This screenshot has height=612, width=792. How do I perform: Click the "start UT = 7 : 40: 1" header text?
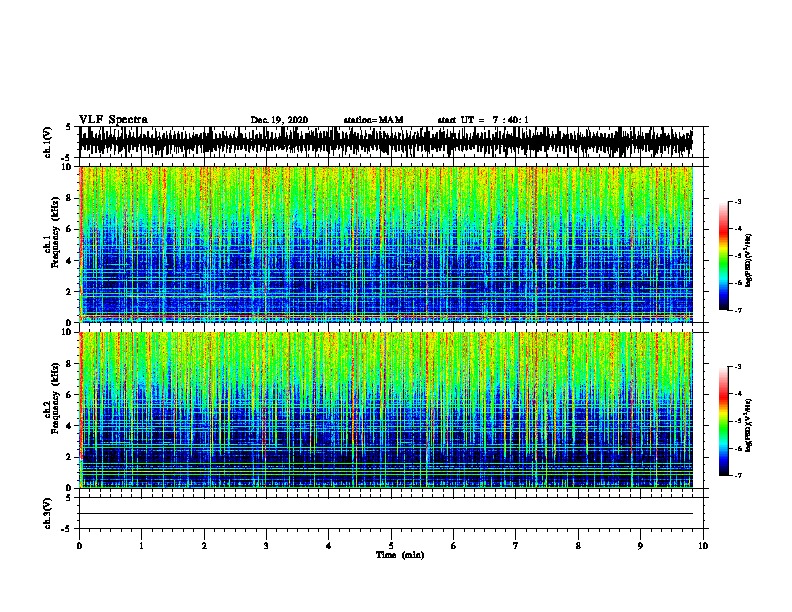(x=483, y=120)
